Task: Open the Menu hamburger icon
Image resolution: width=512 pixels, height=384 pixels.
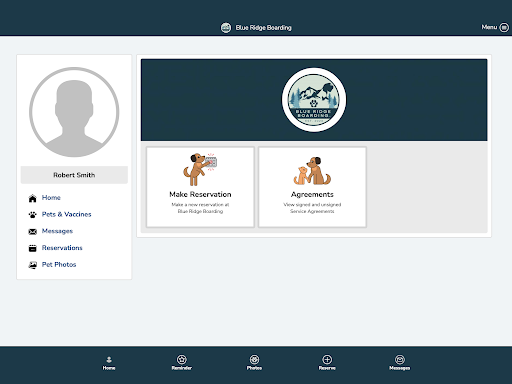Action: click(x=504, y=27)
